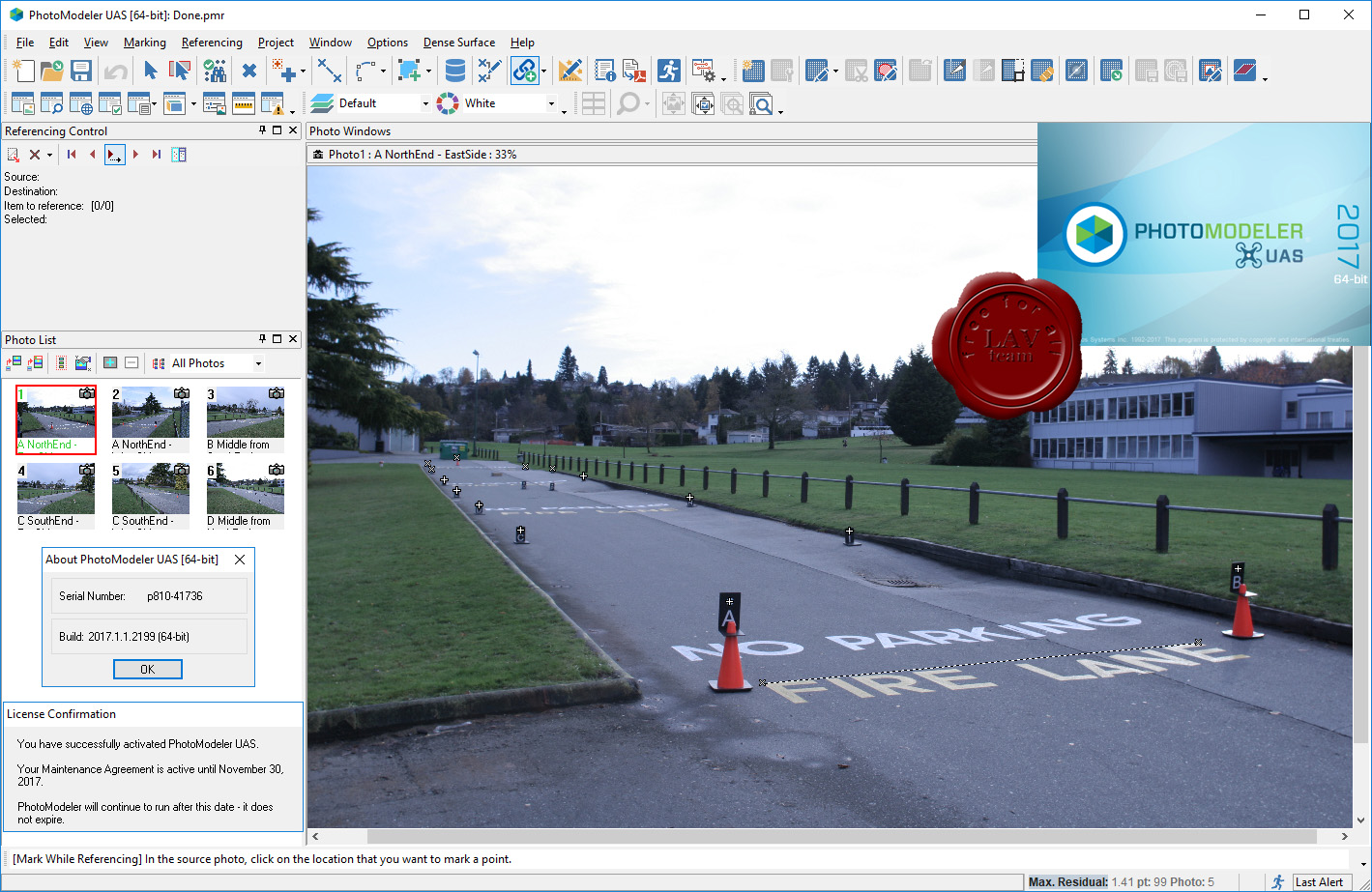Click the color wheel material swatch icon

448,103
